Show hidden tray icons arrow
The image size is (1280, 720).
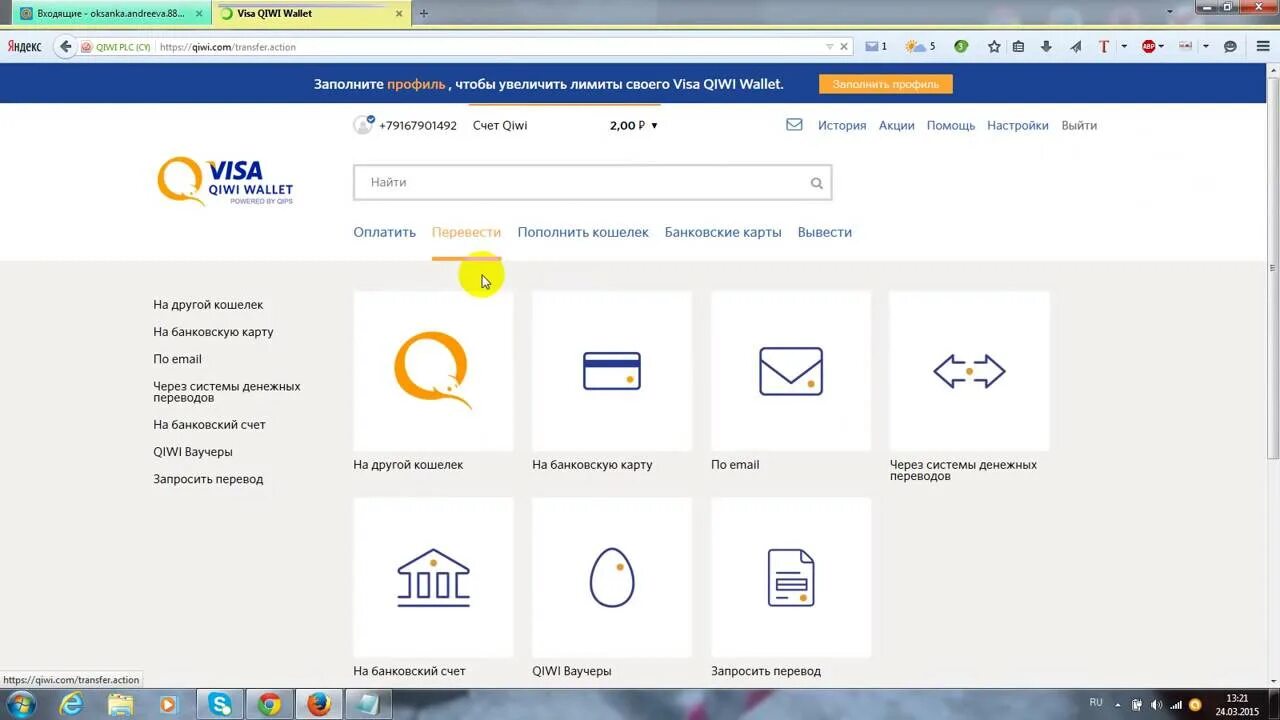click(1118, 704)
